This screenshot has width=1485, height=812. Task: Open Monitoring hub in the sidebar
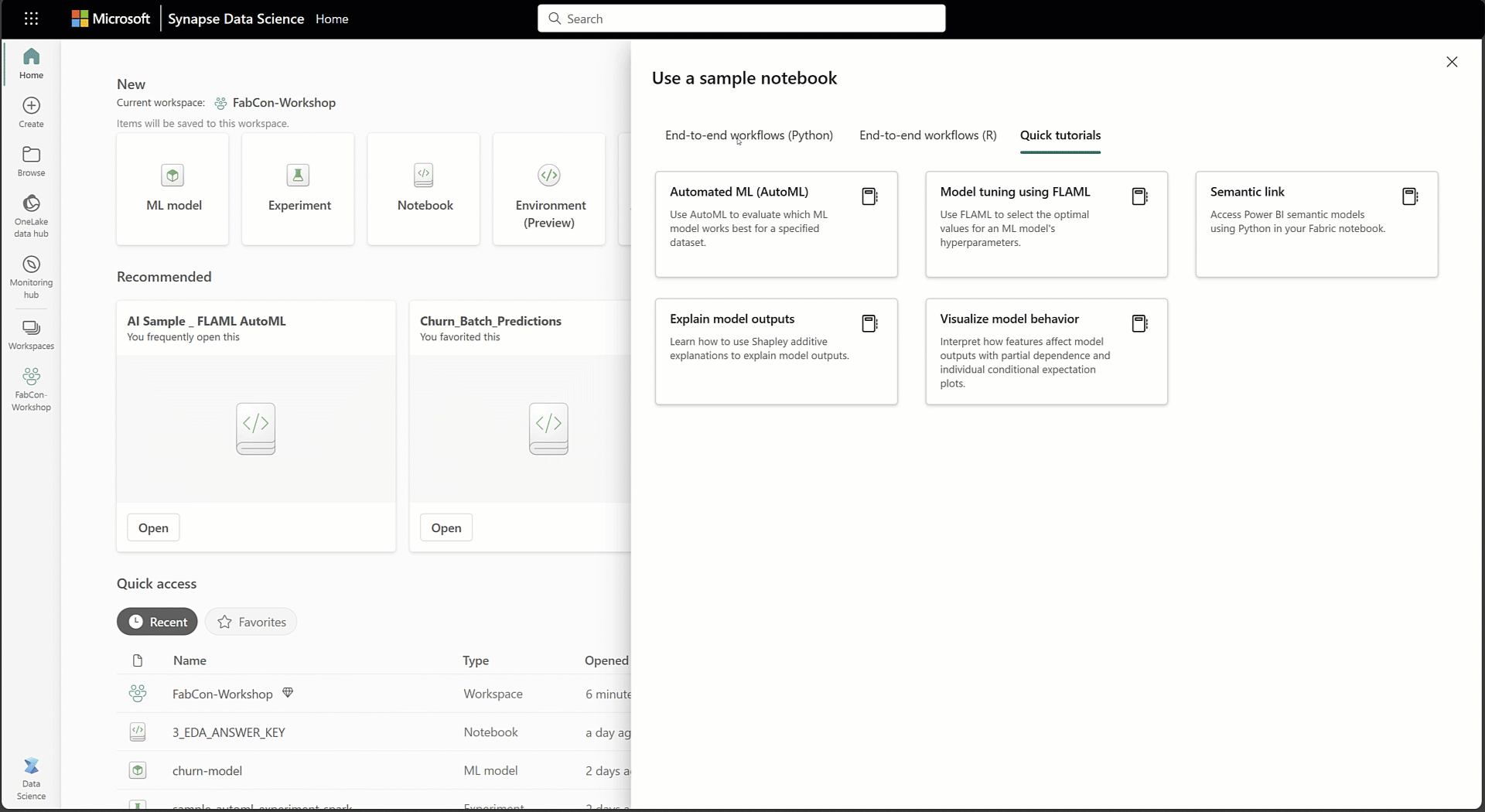click(x=31, y=277)
